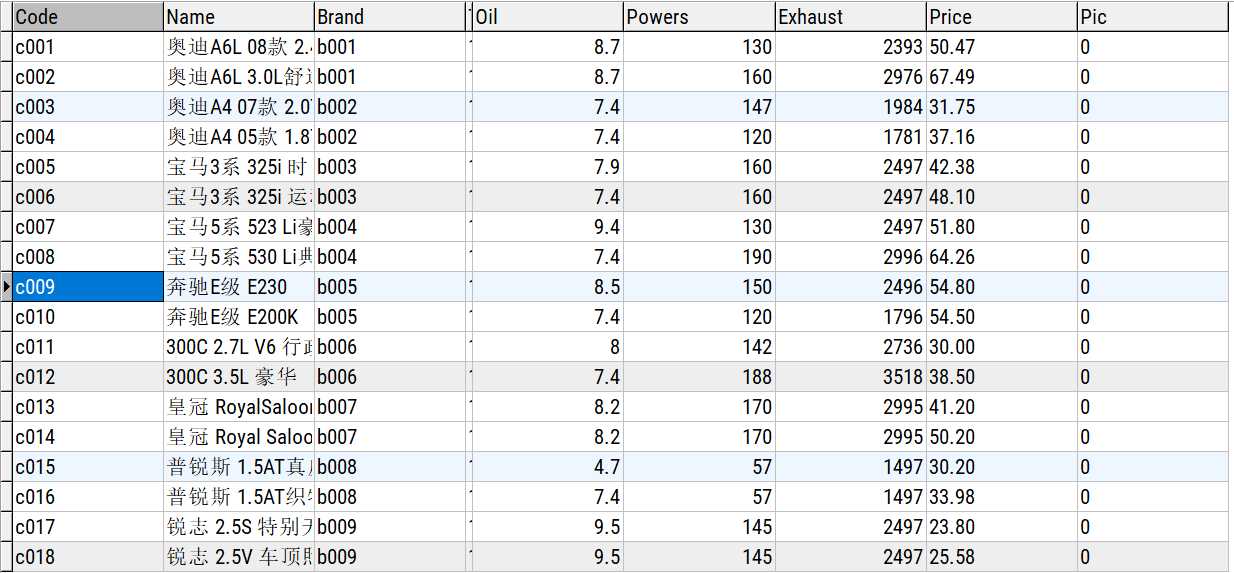This screenshot has width=1234, height=573.
Task: Click name cell 奔驰E级 E200K
Action: click(x=239, y=317)
